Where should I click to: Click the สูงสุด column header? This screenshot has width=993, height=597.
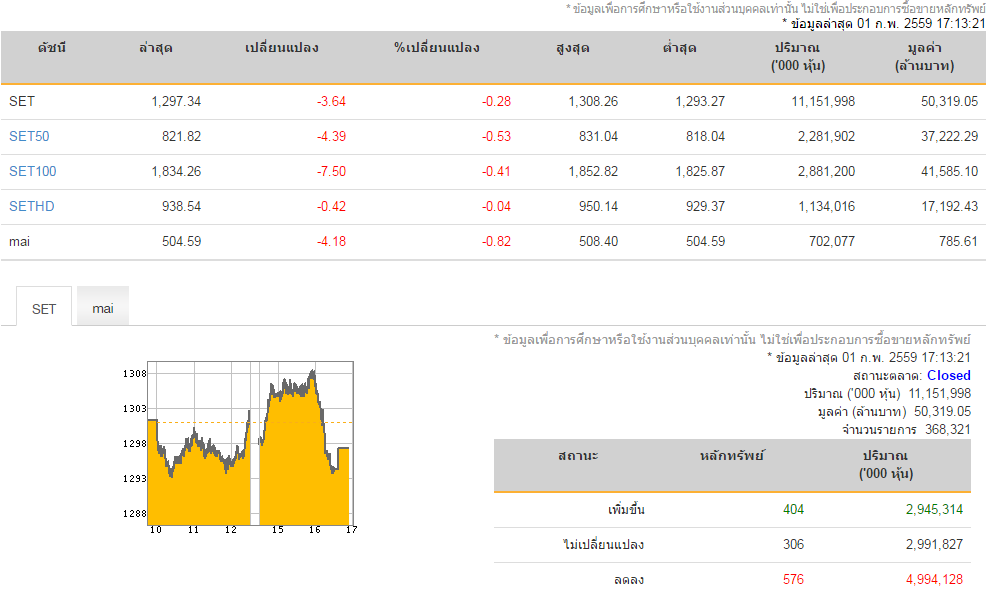click(x=573, y=48)
